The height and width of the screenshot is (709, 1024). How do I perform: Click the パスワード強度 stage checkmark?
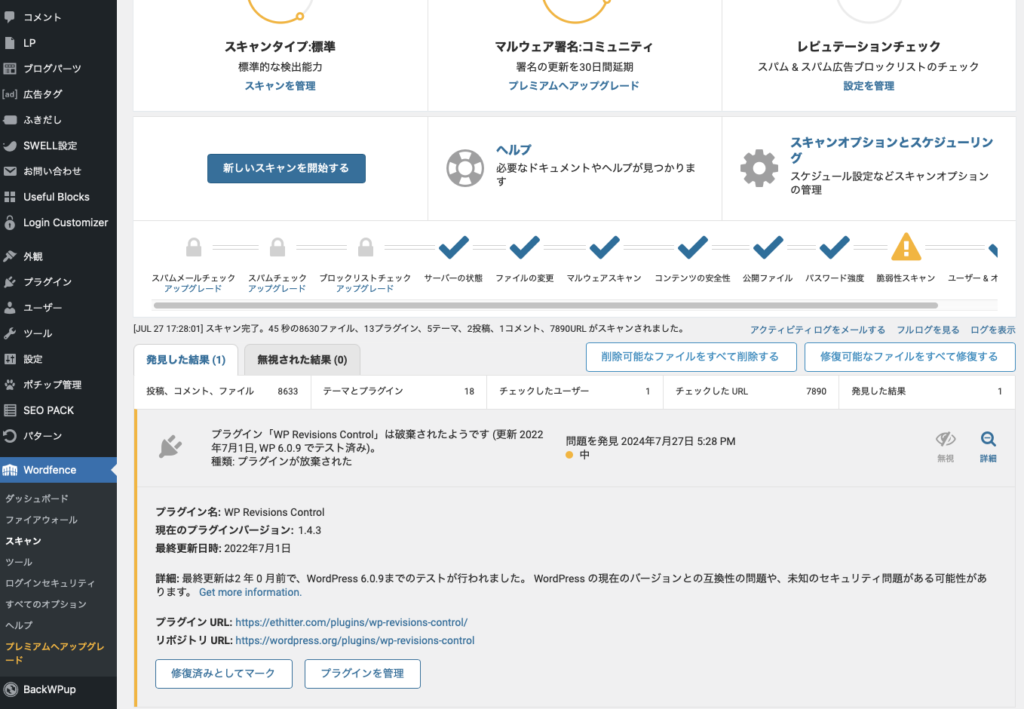click(835, 247)
